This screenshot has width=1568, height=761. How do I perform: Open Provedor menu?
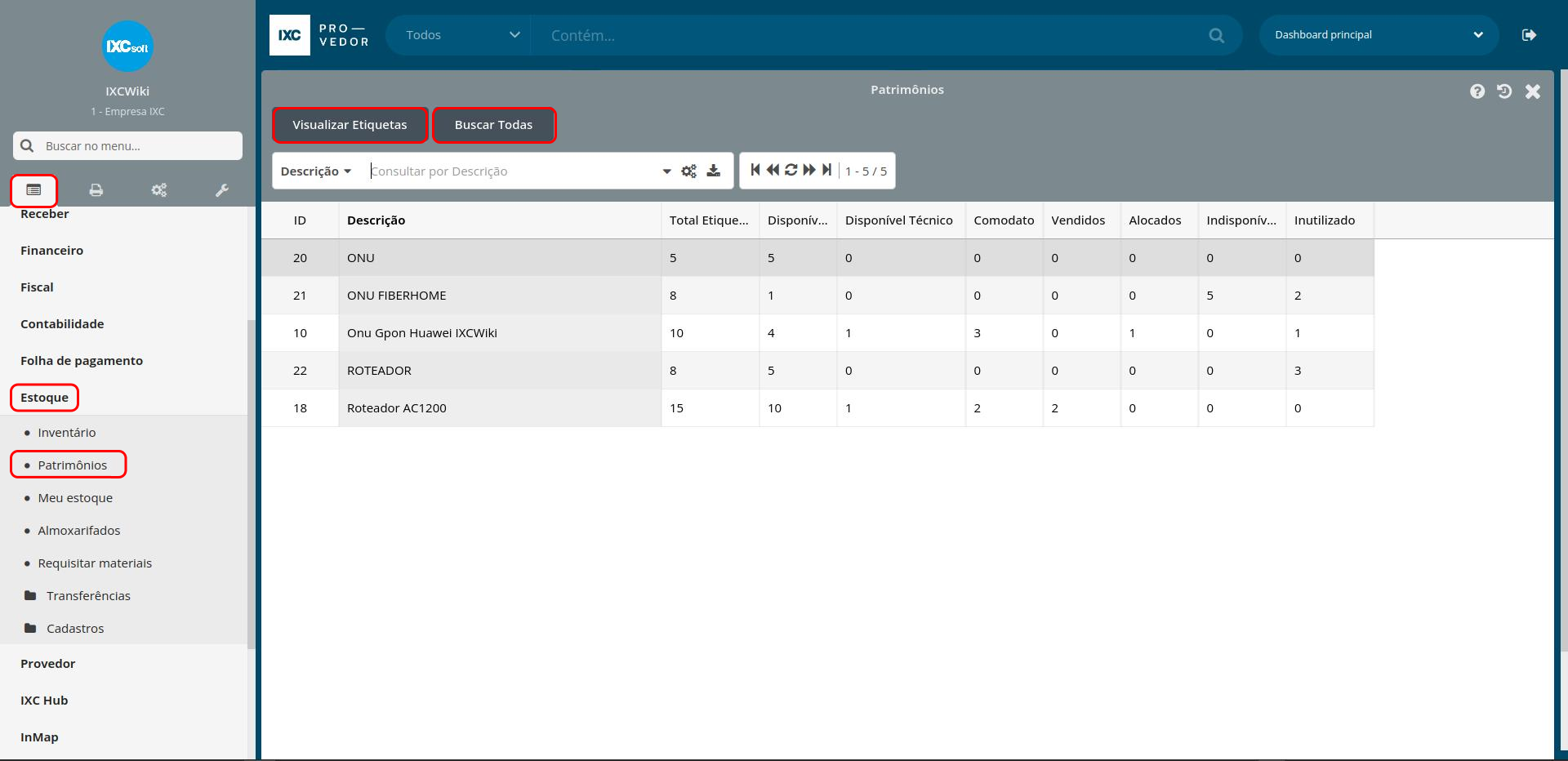[48, 664]
